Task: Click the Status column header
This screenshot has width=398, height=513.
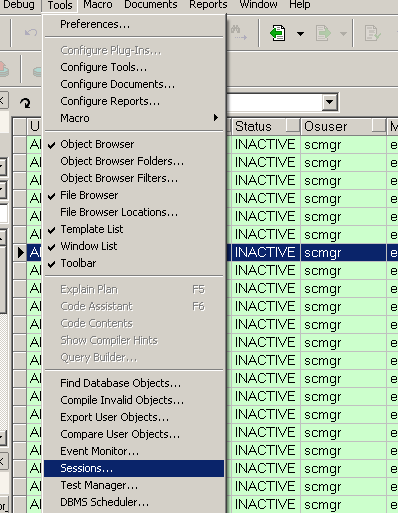Action: [x=265, y=126]
